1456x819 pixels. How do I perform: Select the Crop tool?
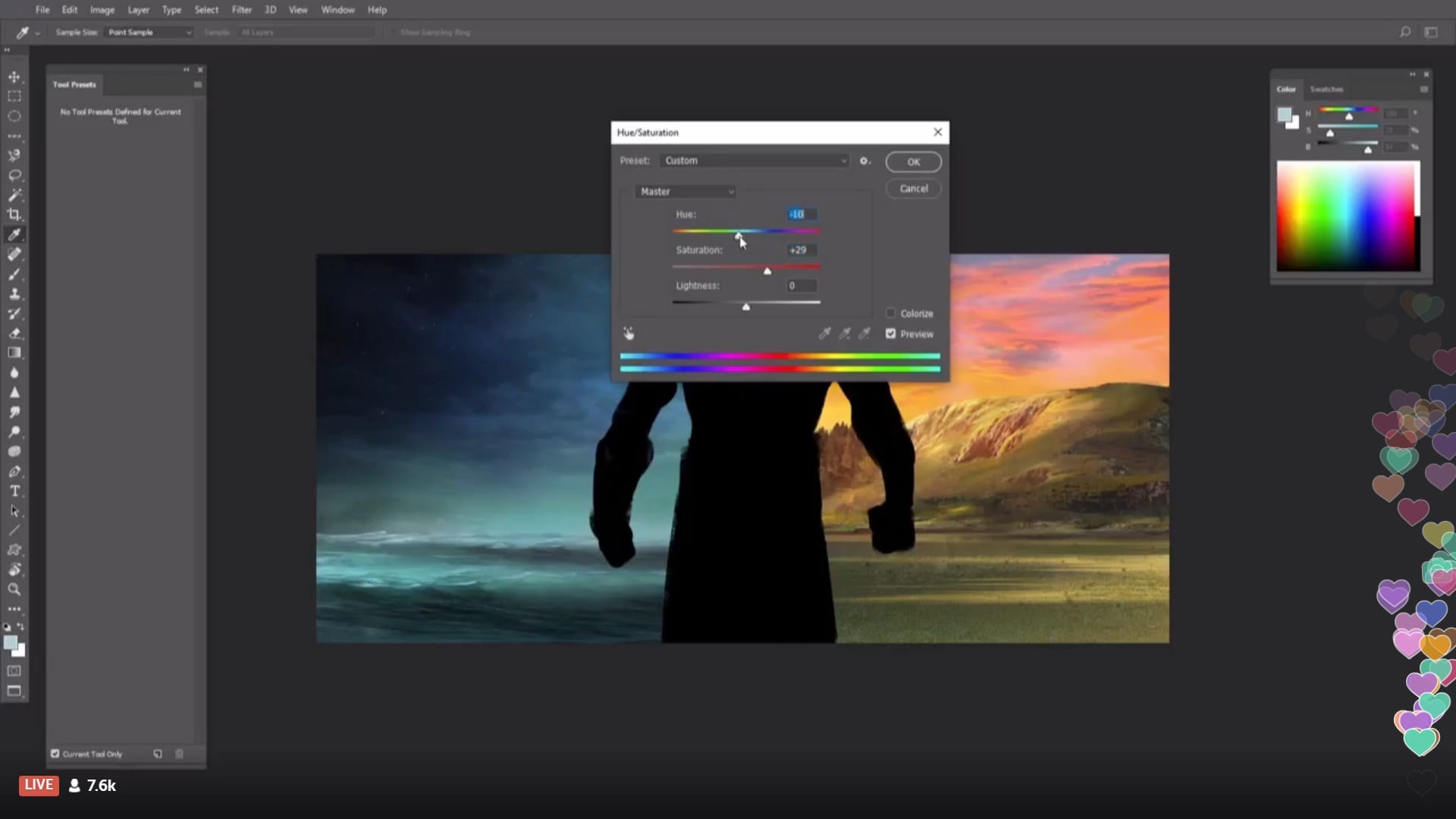14,215
